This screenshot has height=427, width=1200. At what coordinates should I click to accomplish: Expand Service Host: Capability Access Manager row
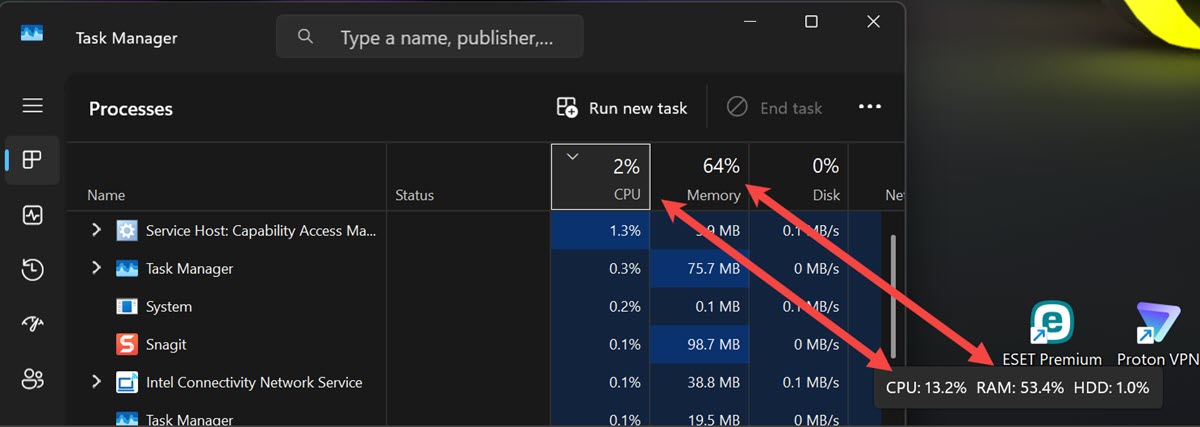click(x=97, y=231)
